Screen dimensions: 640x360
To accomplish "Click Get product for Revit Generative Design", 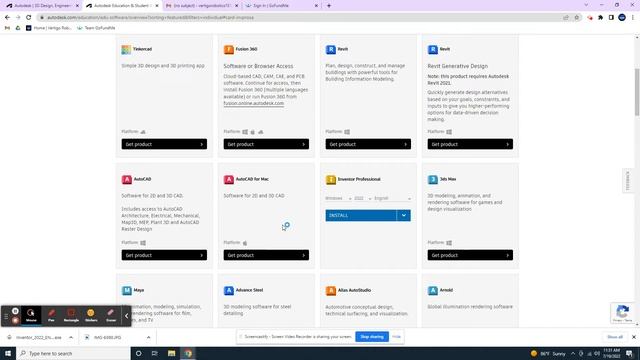I will 470,144.
